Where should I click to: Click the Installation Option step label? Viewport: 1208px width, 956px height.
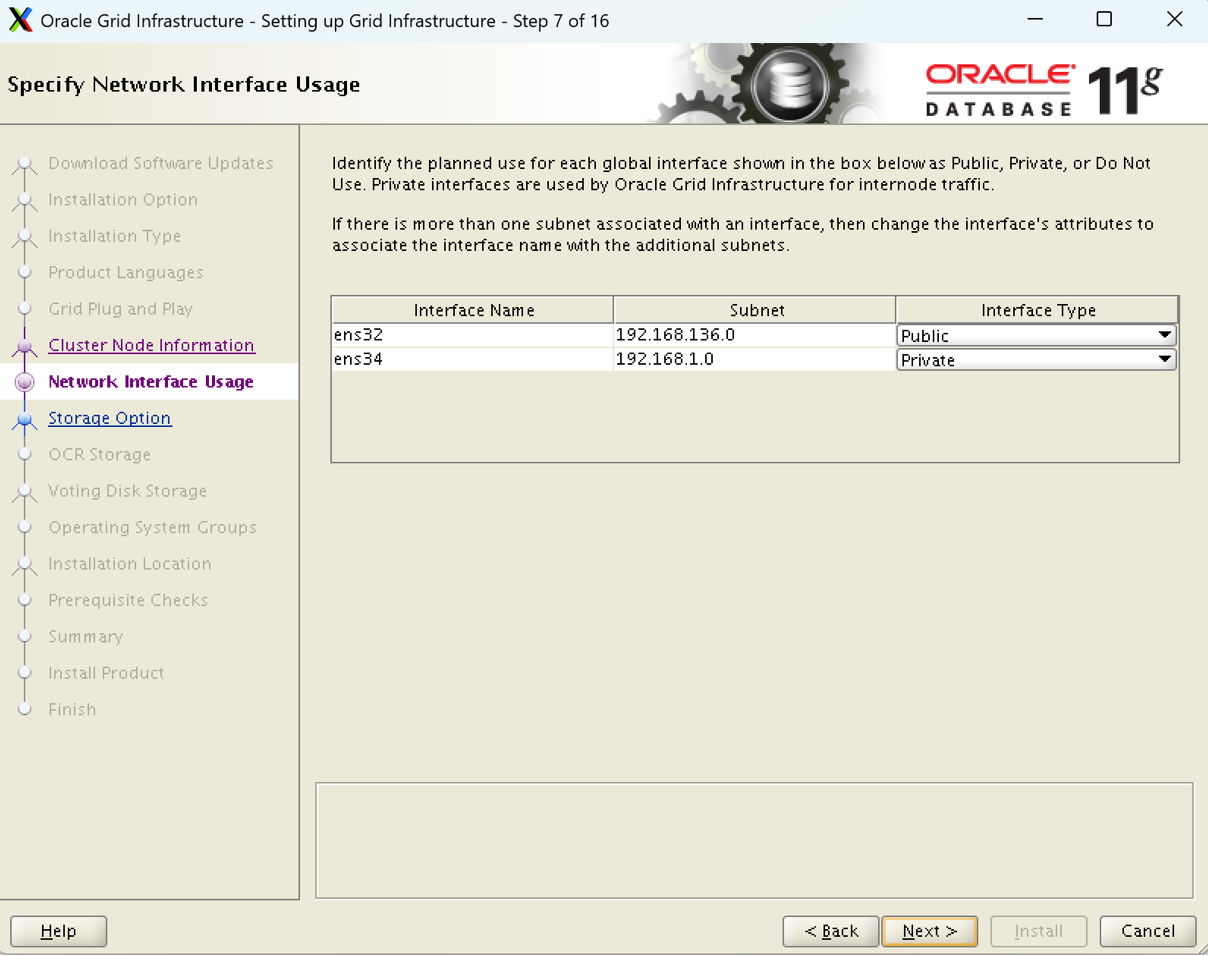(x=123, y=200)
